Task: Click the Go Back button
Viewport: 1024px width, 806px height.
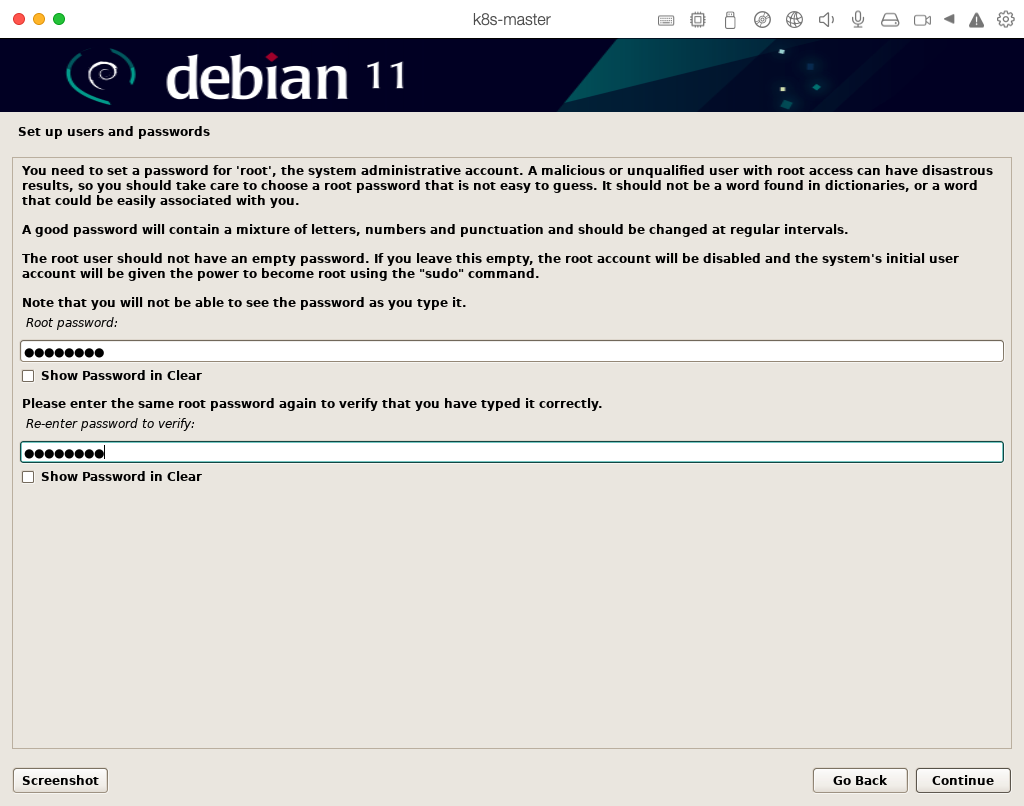Action: (x=859, y=781)
